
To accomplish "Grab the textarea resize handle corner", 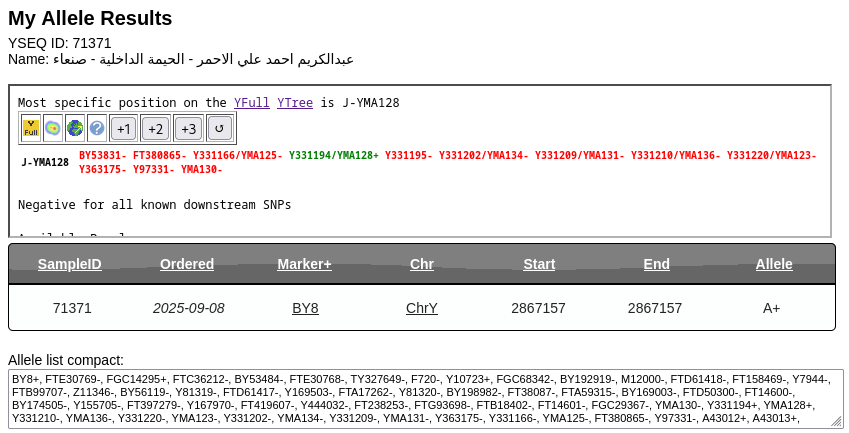I will pyautogui.click(x=837, y=422).
